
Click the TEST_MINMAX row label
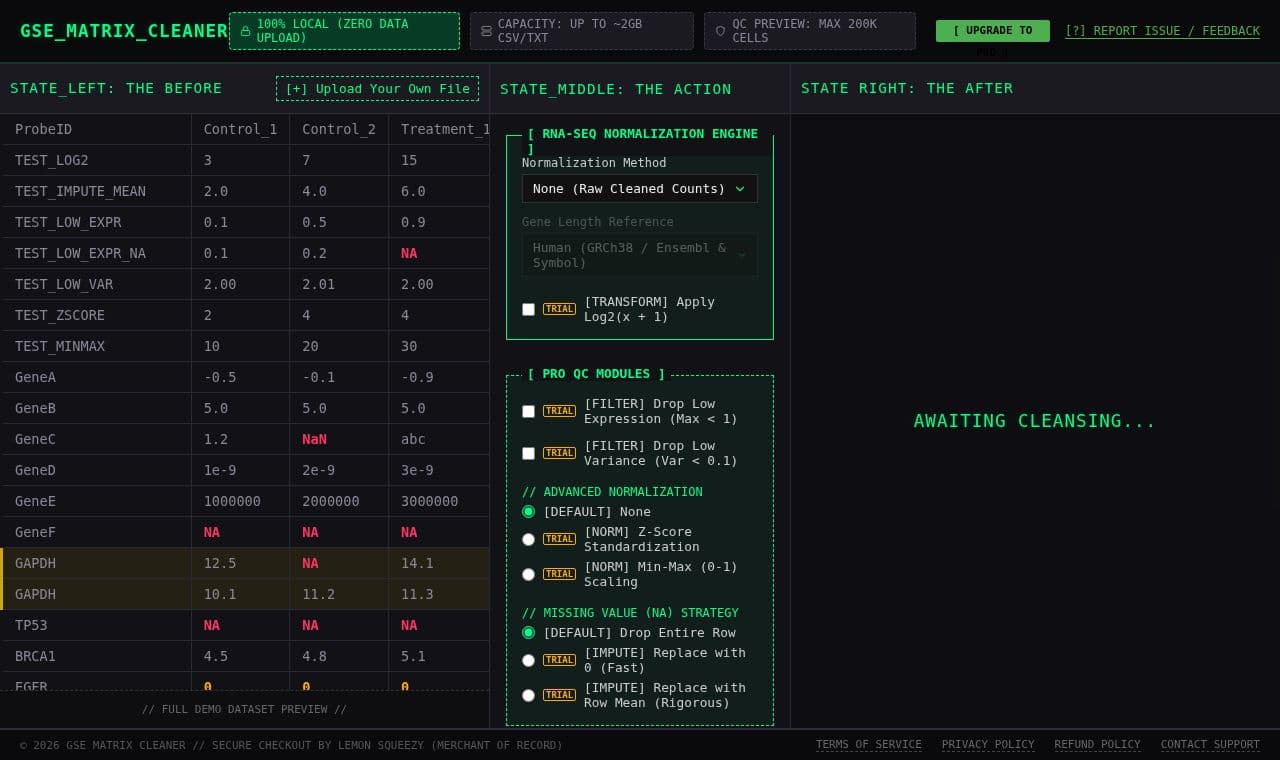pos(60,346)
